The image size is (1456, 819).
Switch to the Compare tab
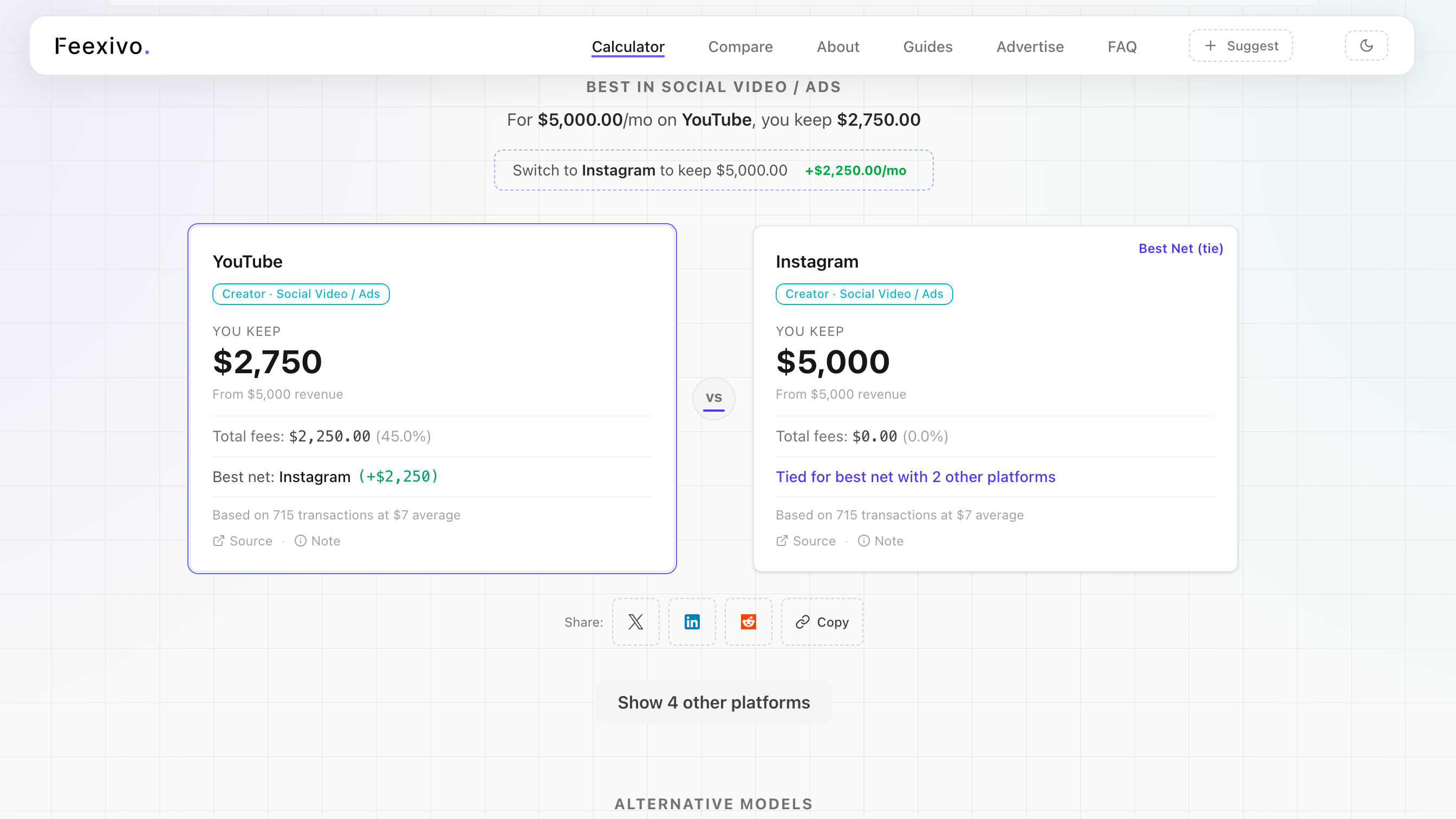[740, 47]
